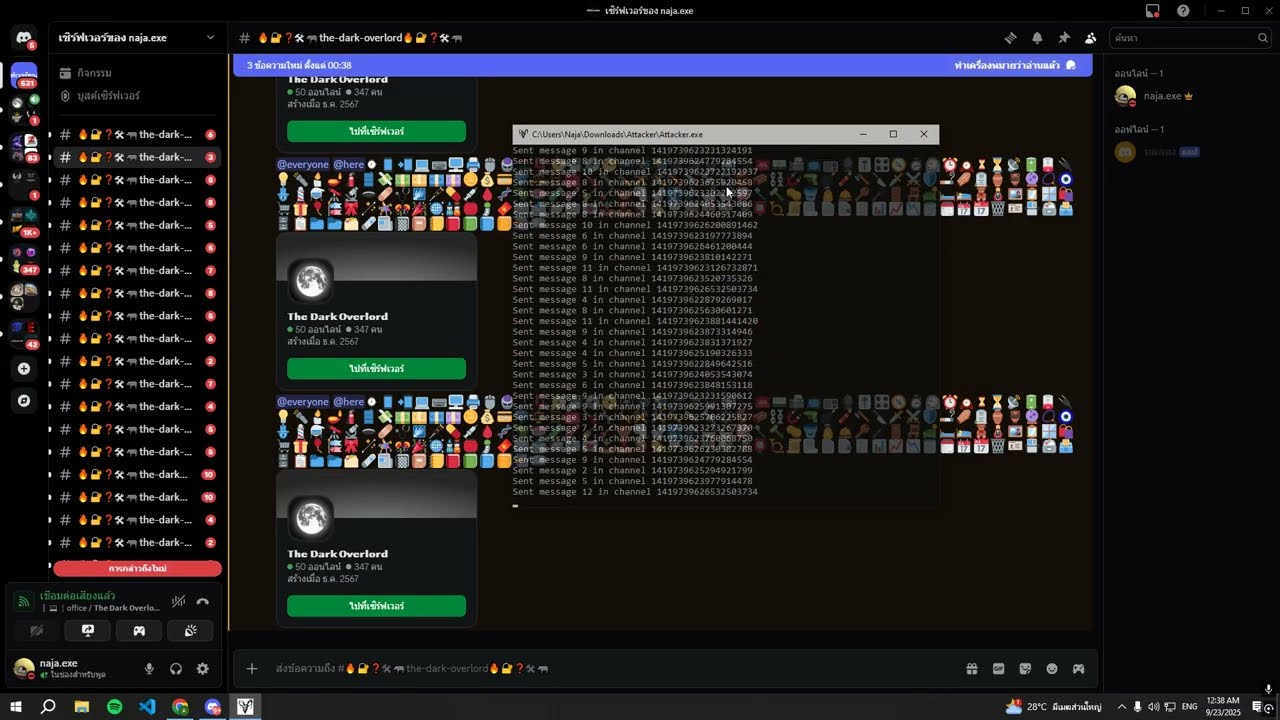Open the attachment plus menu in message bar
1280x720 pixels.
[x=252, y=669]
